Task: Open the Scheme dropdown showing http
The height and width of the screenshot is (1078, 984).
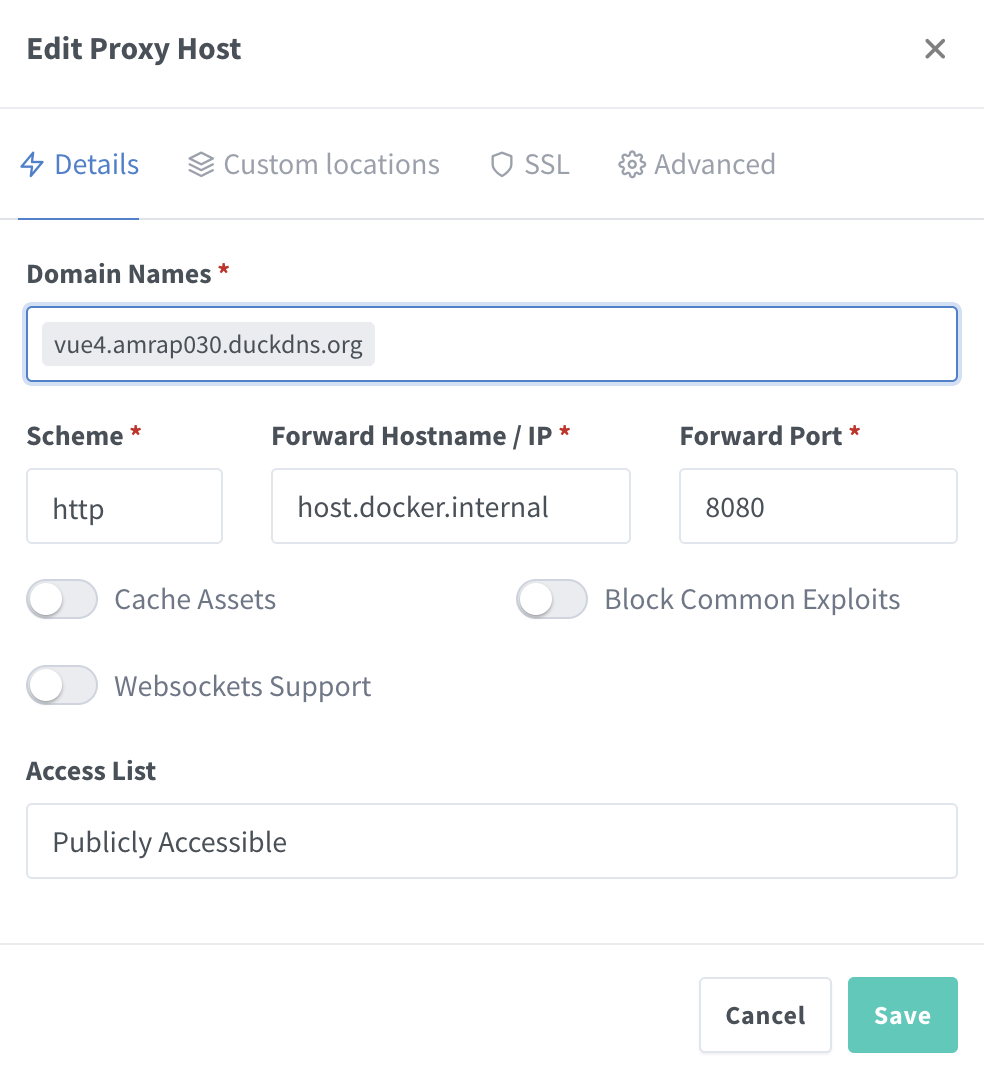Action: (124, 507)
